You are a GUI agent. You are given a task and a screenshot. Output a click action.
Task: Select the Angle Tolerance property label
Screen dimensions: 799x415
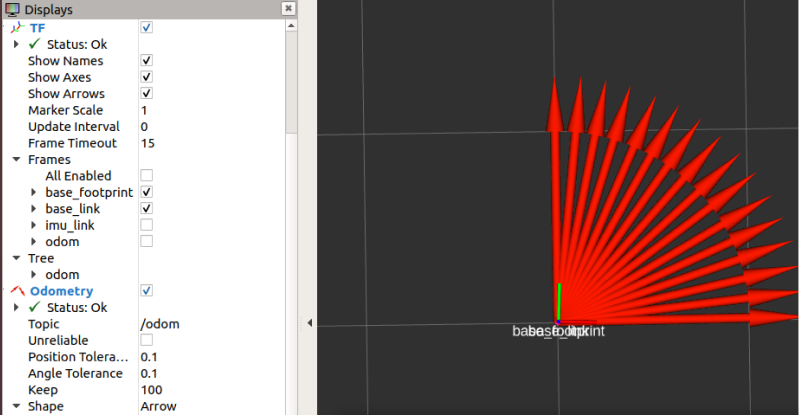click(x=75, y=373)
